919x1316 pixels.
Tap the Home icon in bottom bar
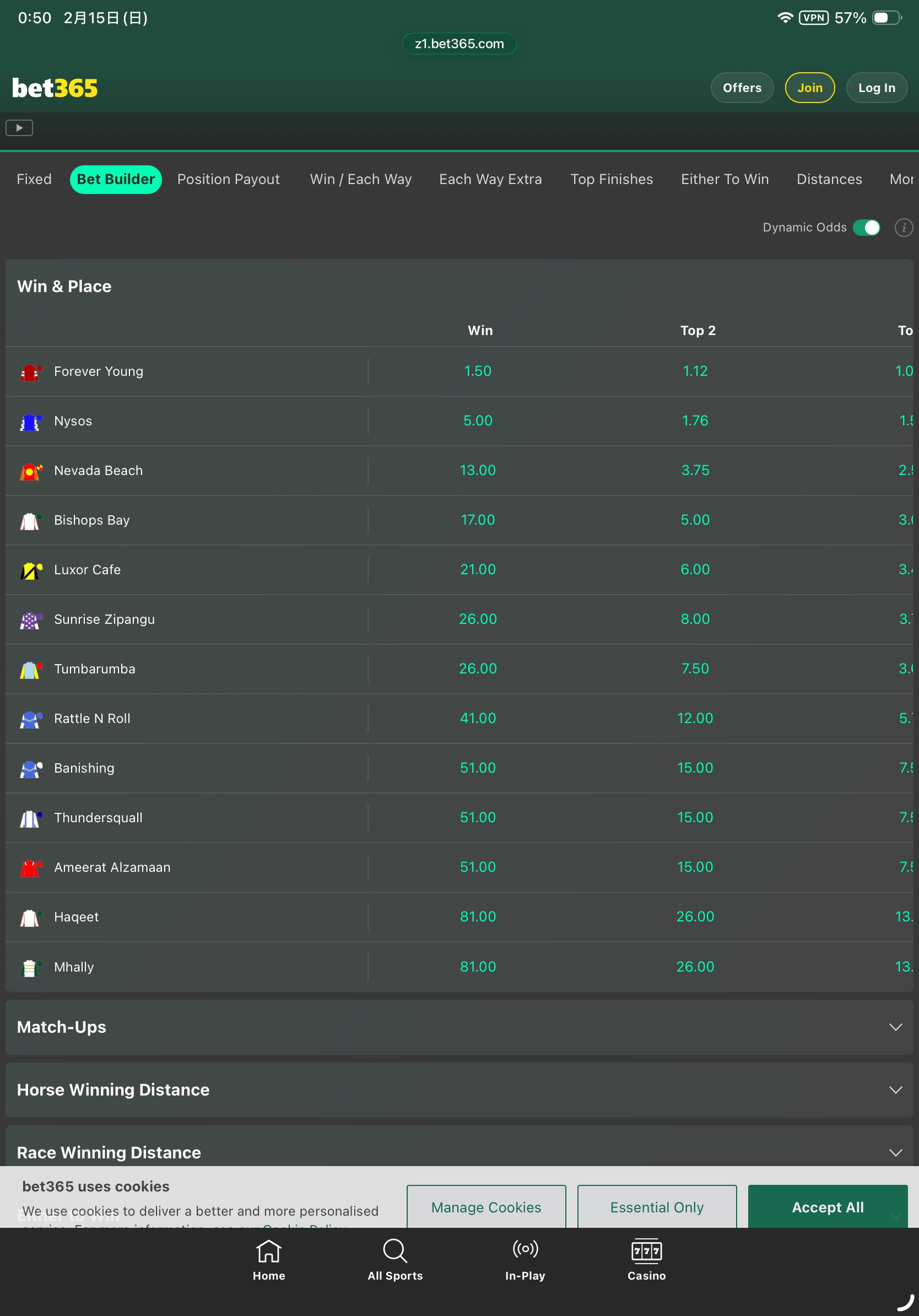click(x=269, y=1251)
